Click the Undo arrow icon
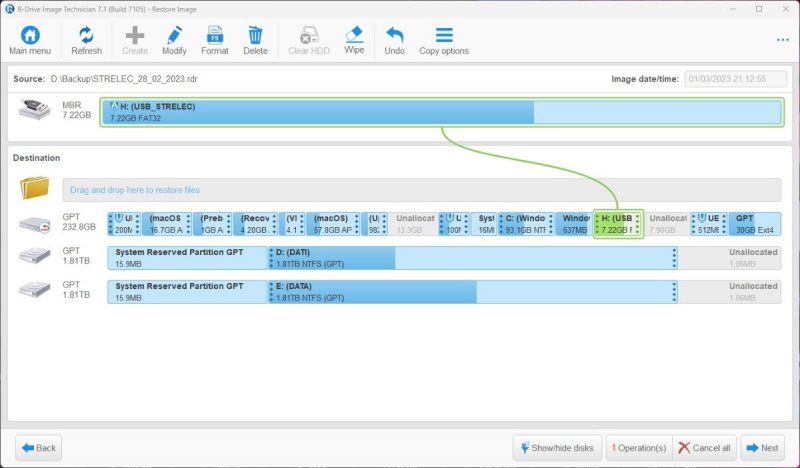The width and height of the screenshot is (800, 468). tap(394, 36)
